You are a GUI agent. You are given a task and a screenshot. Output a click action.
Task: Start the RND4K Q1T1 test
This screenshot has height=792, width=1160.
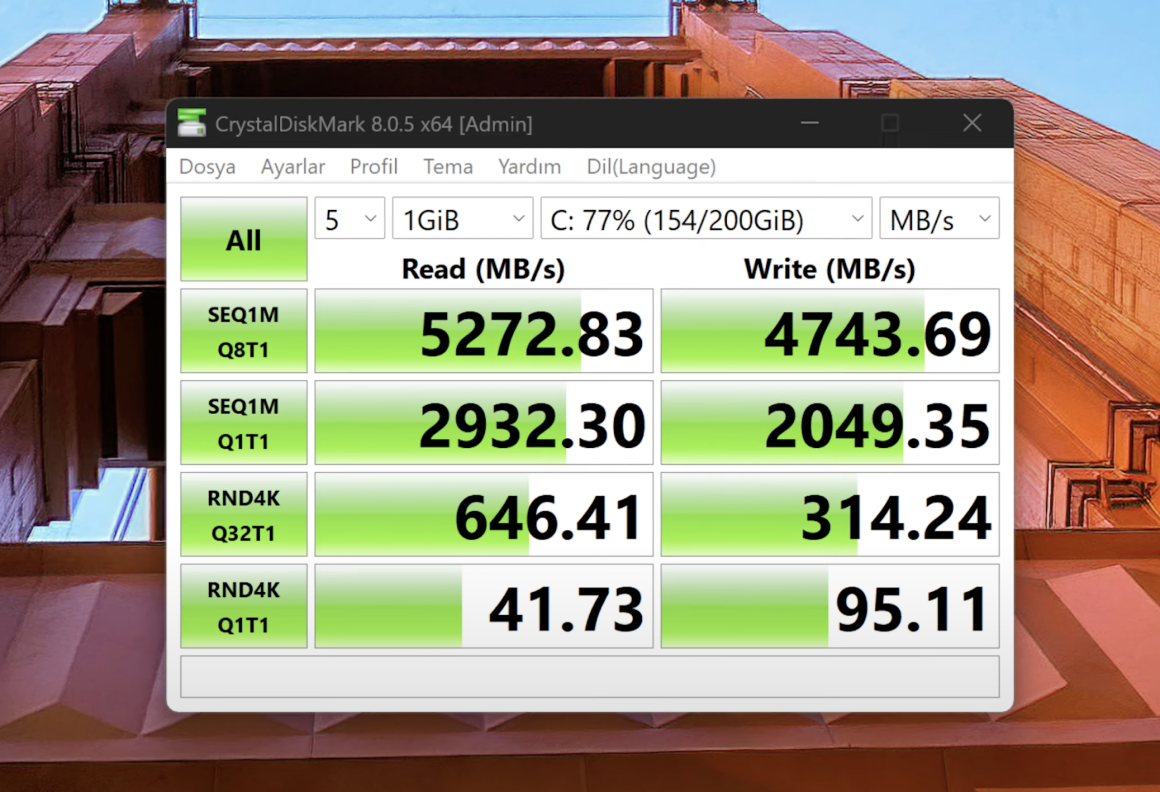[243, 606]
